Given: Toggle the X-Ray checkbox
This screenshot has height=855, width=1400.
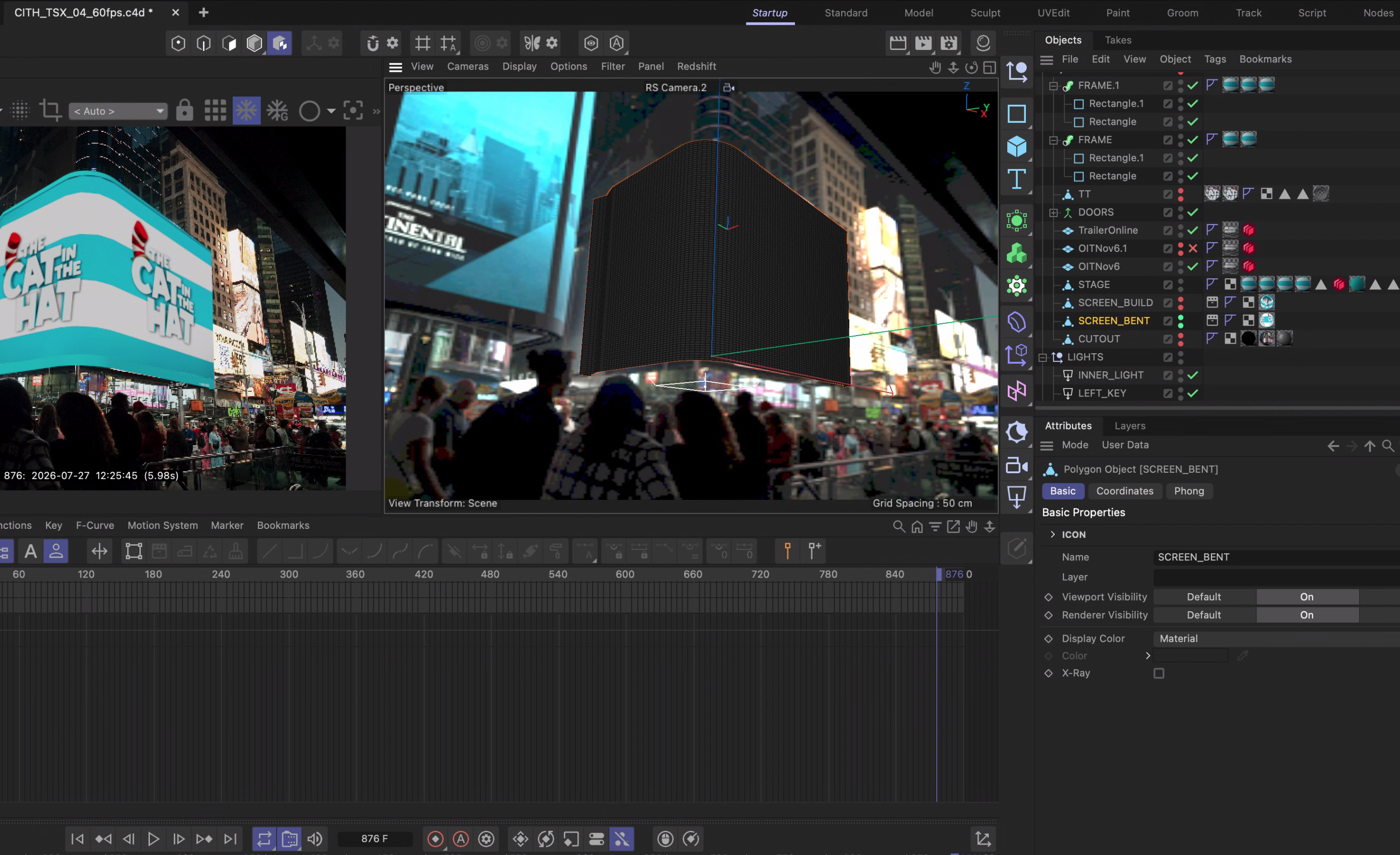Looking at the screenshot, I should pyautogui.click(x=1159, y=673).
